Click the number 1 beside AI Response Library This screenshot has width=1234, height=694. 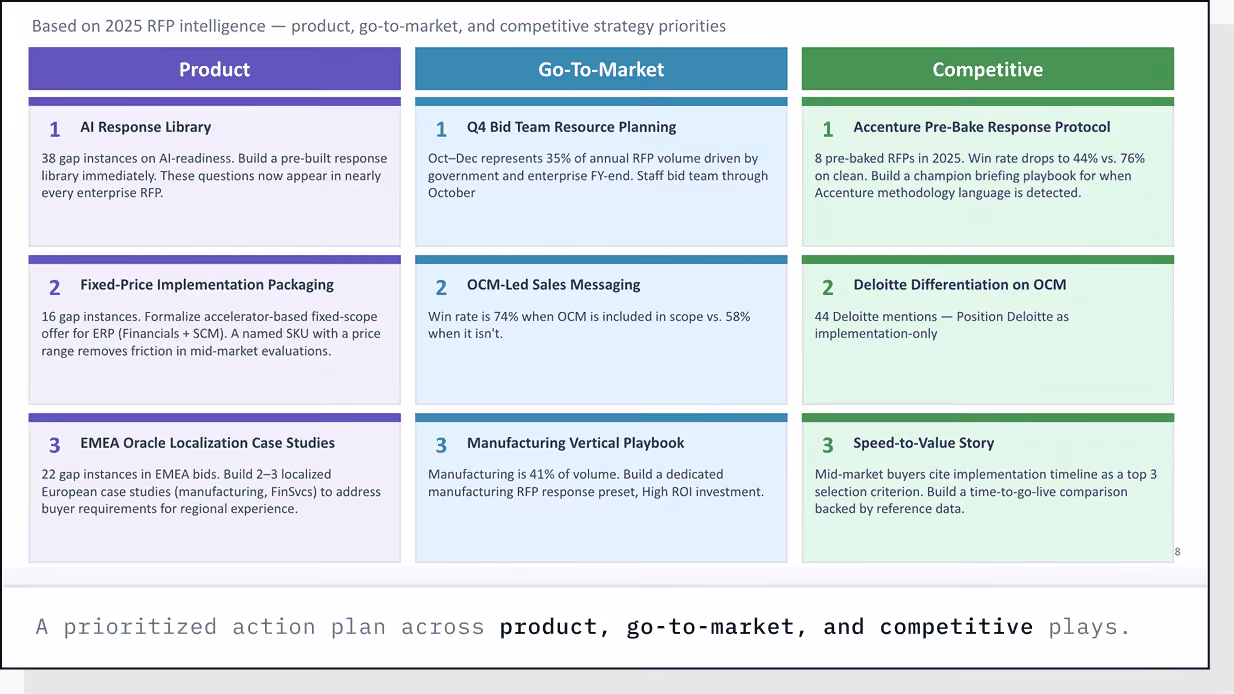[55, 129]
